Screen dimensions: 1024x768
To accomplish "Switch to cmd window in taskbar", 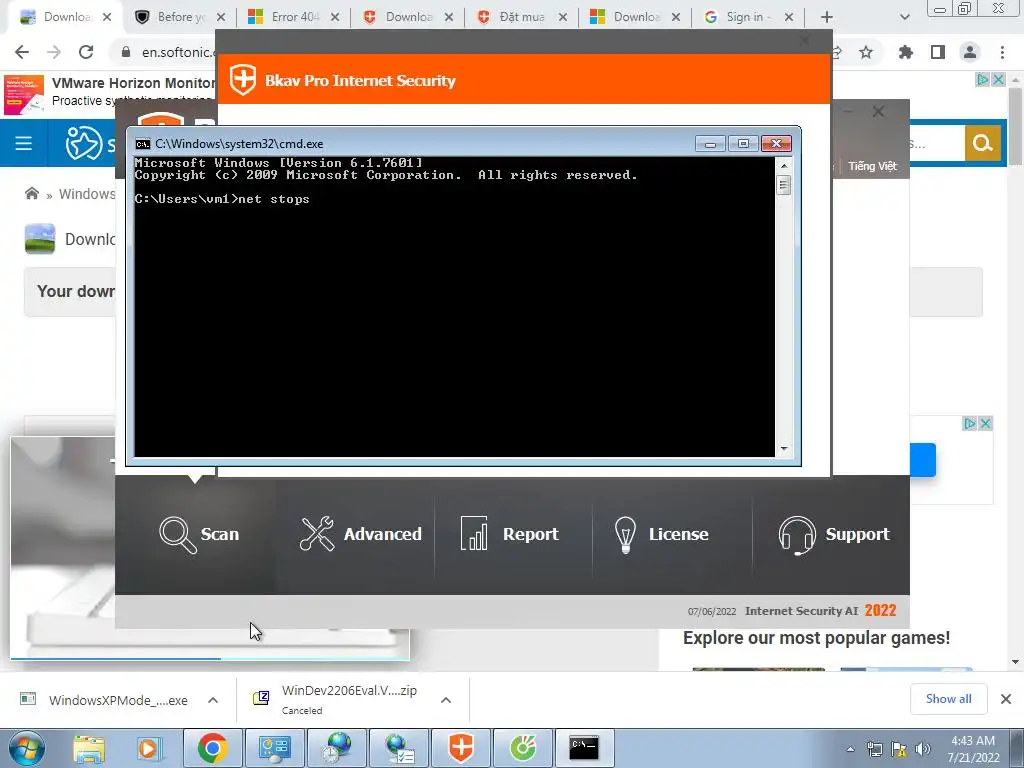I will (x=584, y=748).
